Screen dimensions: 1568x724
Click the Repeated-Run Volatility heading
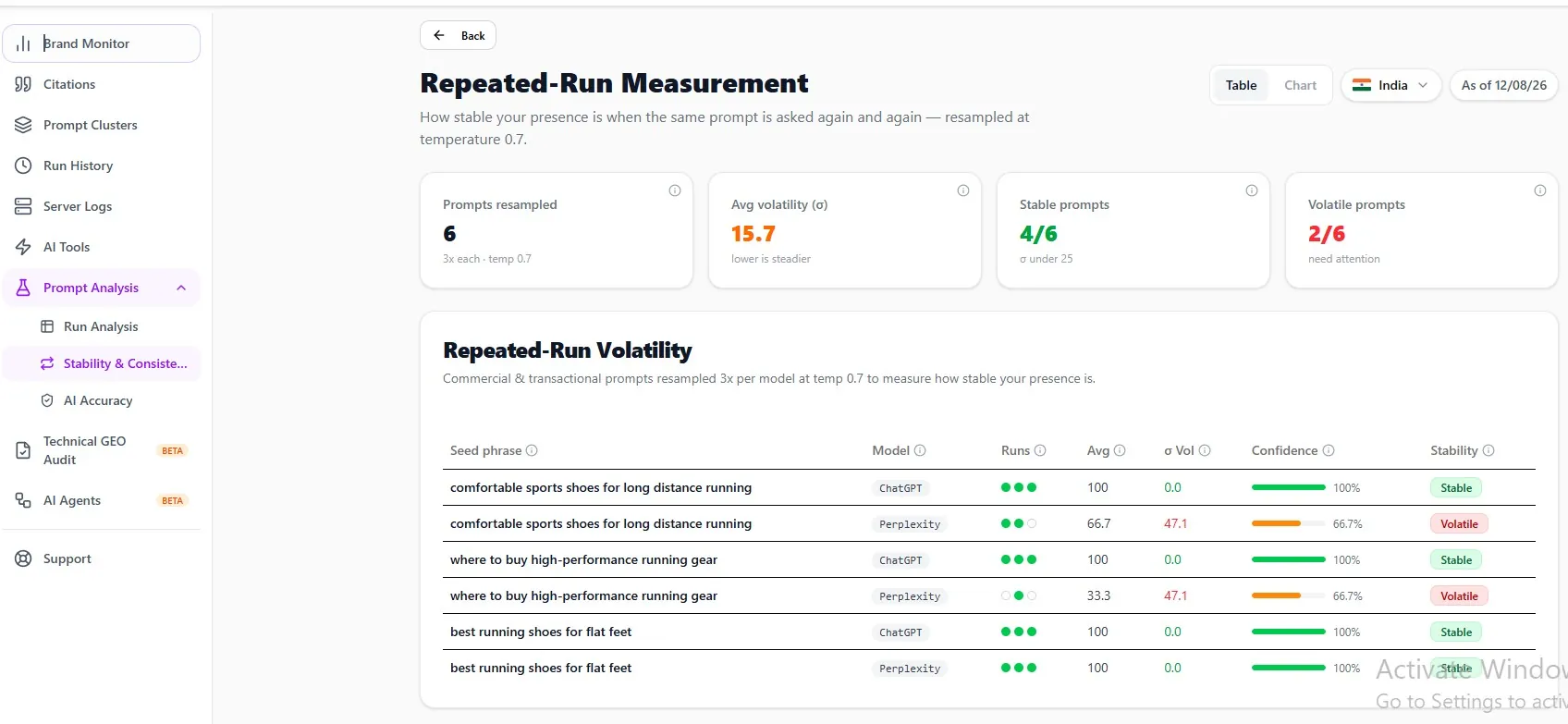point(568,350)
